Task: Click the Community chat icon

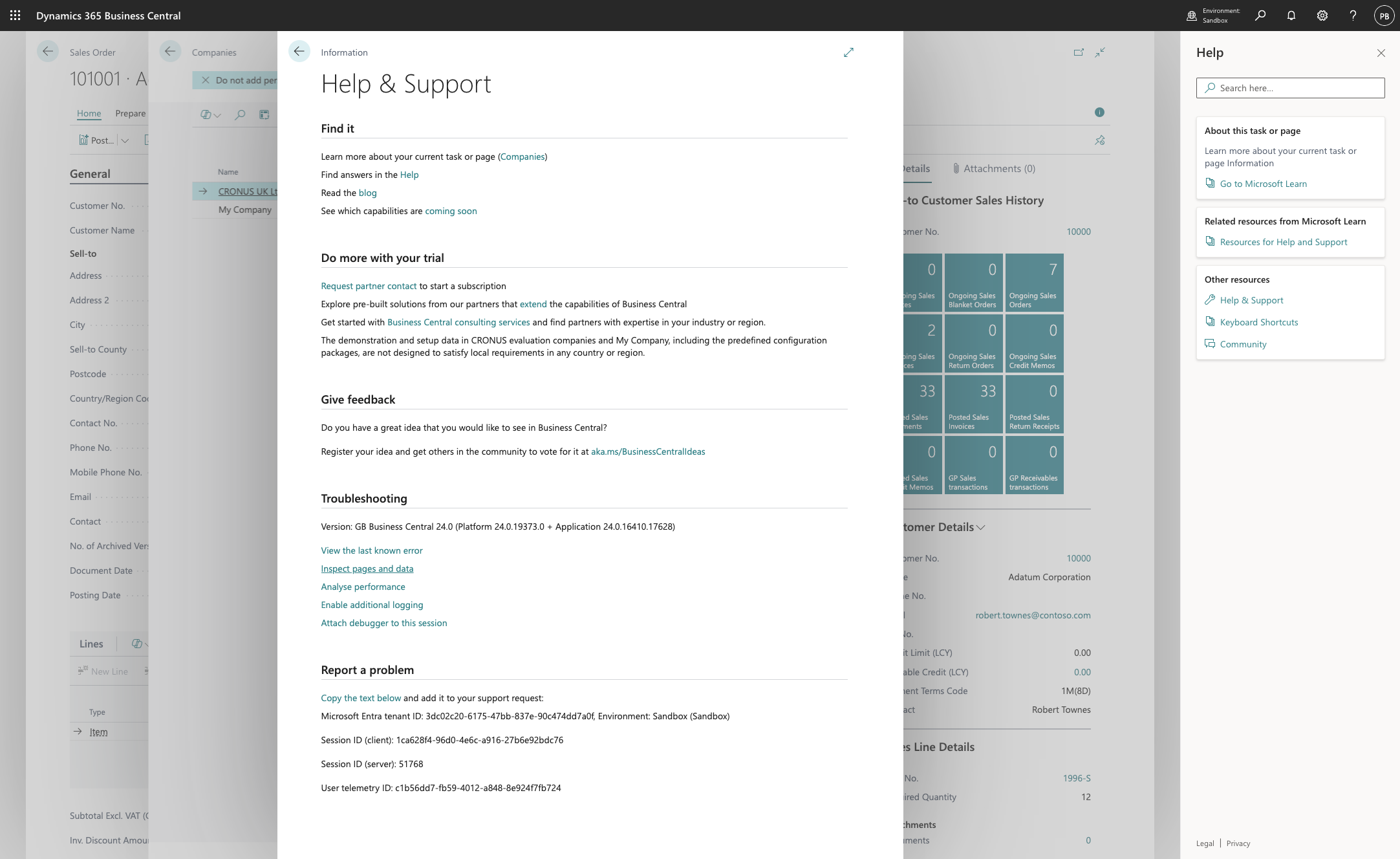Action: [x=1210, y=343]
